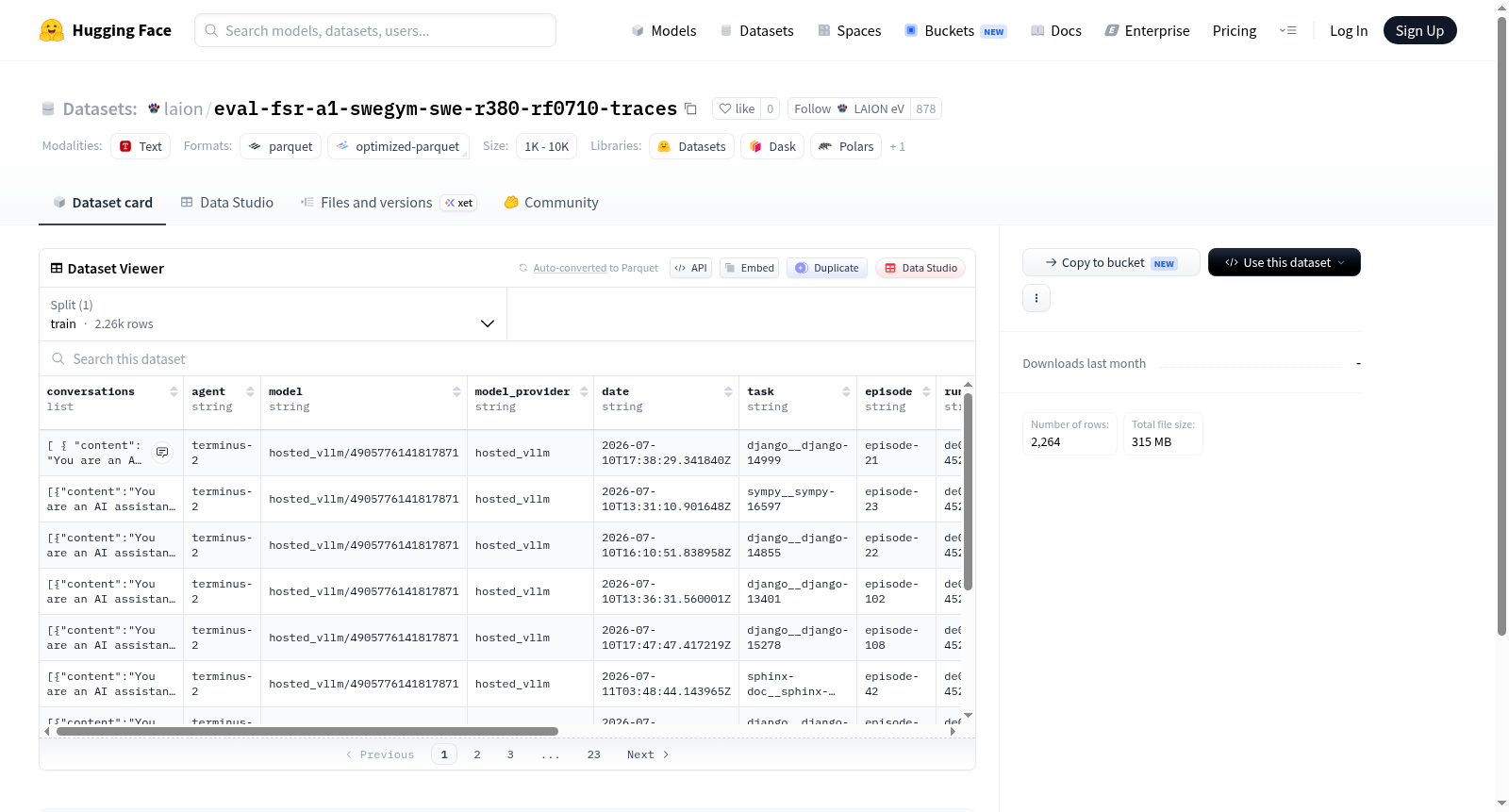Sort the episode column
This screenshot has width=1509, height=812.
click(926, 391)
